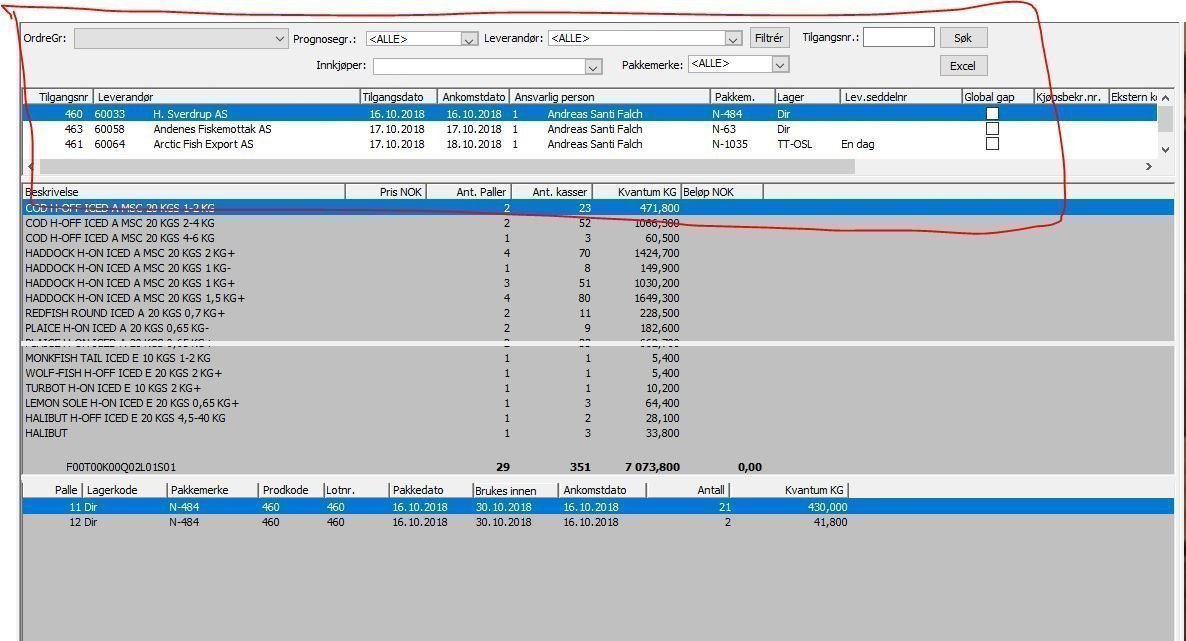Click the Prodkode column header
Screen dimensions: 1186x641
tap(290, 490)
